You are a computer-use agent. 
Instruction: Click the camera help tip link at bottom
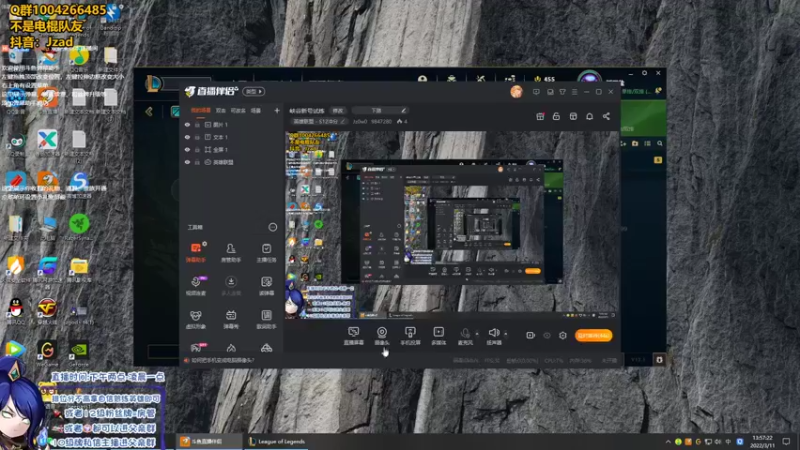[x=222, y=360]
